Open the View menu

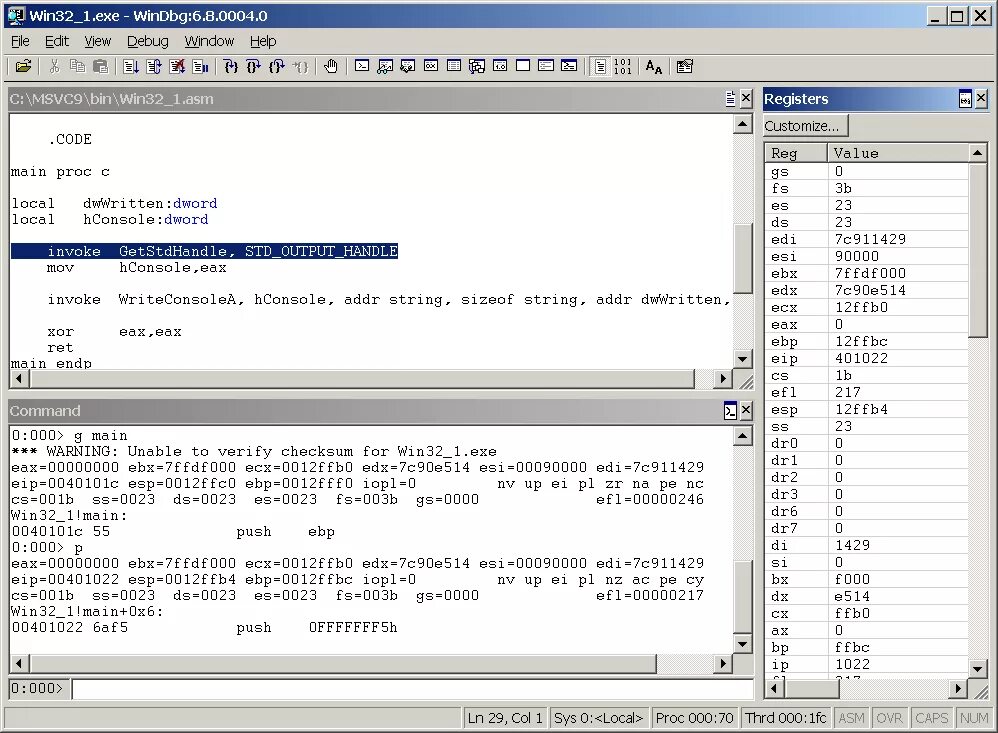pyautogui.click(x=97, y=41)
